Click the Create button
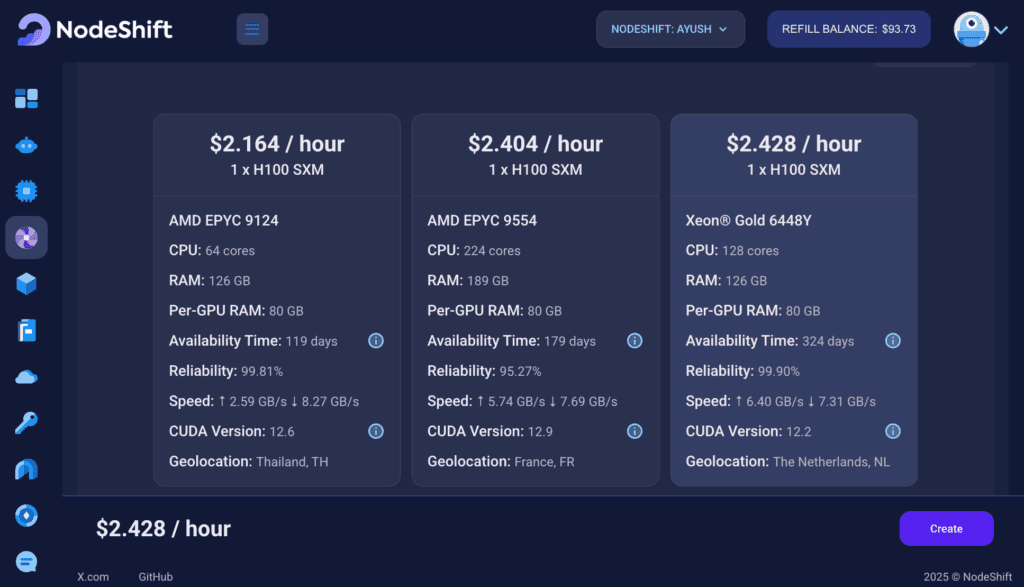Screen dimensions: 1024x587 coord(946,529)
